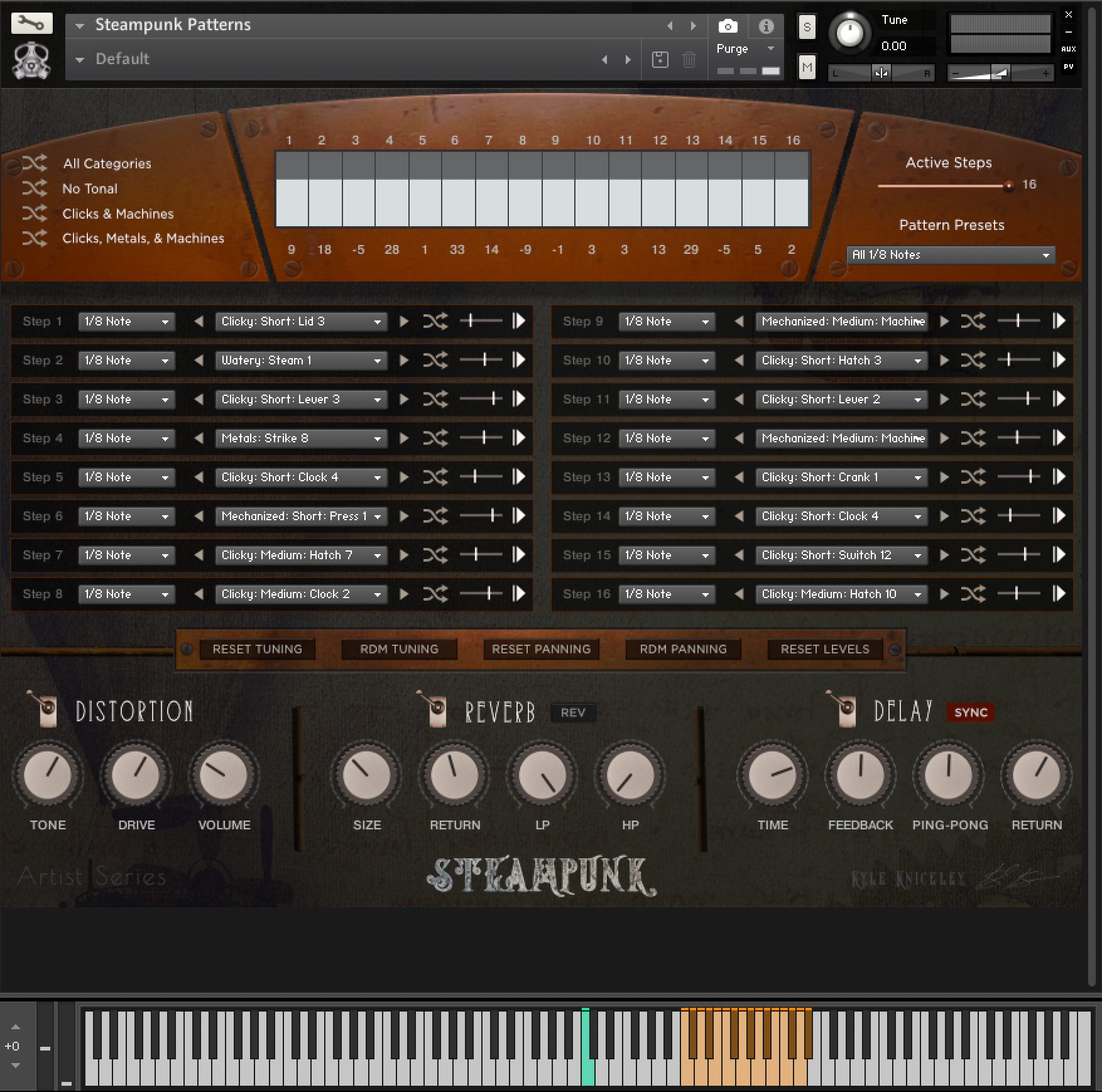Adjust the instrument volume slider

1000,73
